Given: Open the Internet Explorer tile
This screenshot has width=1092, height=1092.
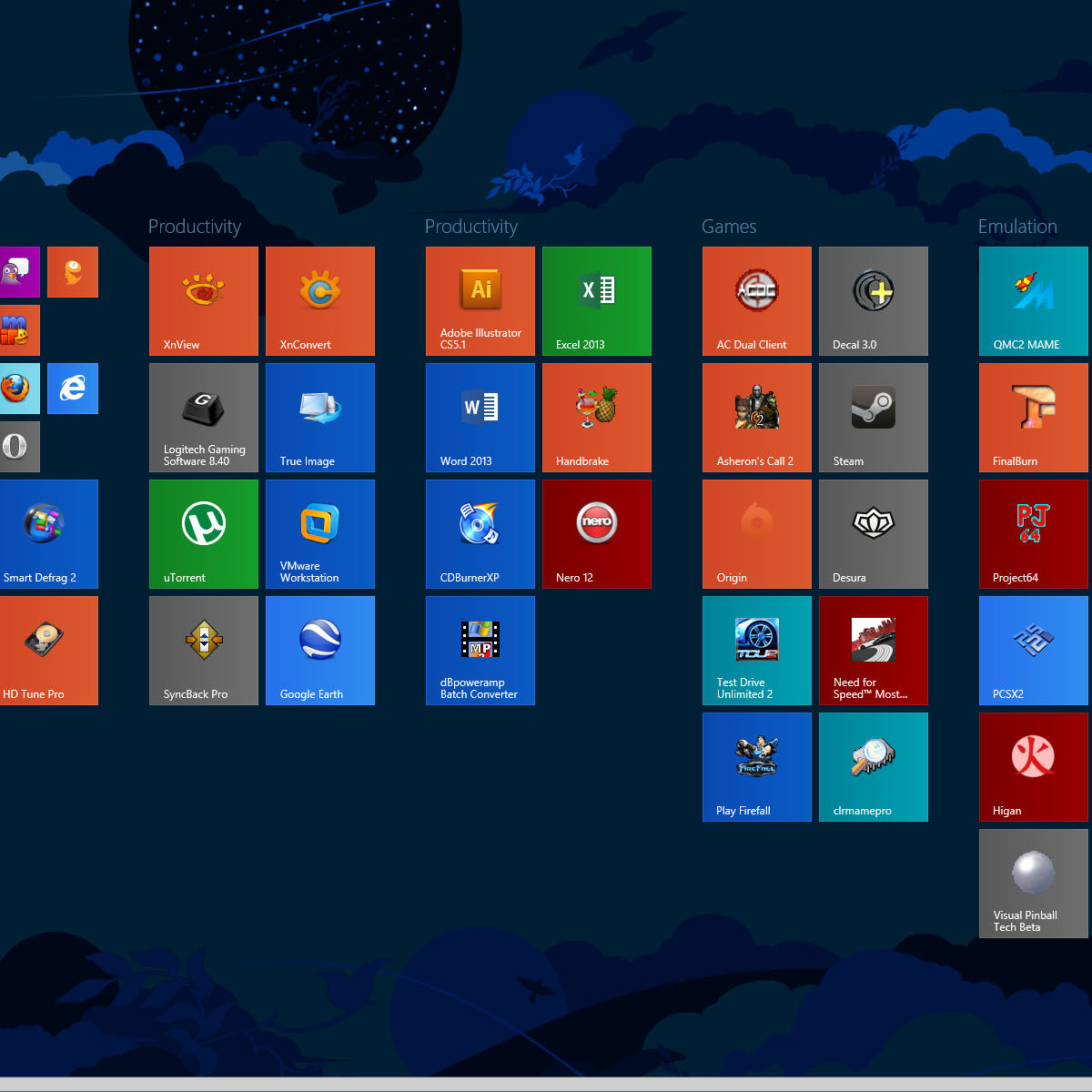Looking at the screenshot, I should (x=73, y=389).
